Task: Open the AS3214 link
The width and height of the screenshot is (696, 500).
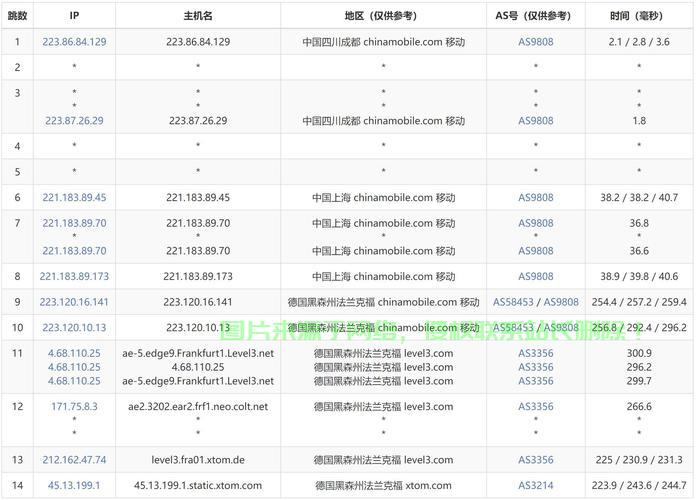Action: (x=536, y=485)
